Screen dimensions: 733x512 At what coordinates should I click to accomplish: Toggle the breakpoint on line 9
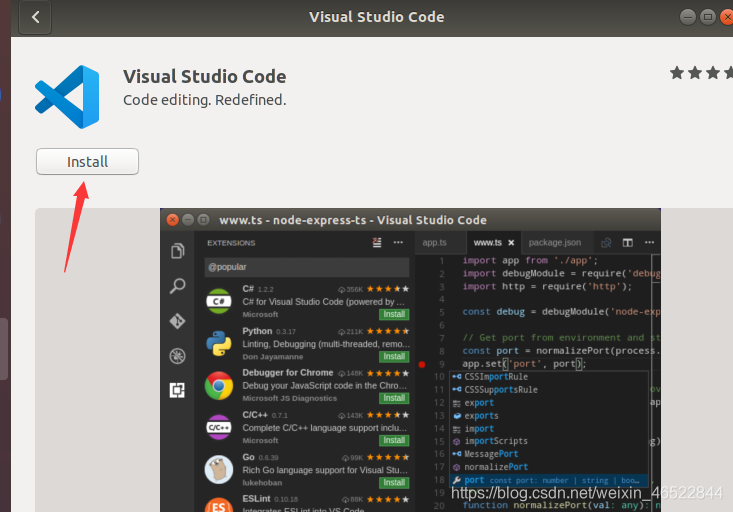point(422,364)
